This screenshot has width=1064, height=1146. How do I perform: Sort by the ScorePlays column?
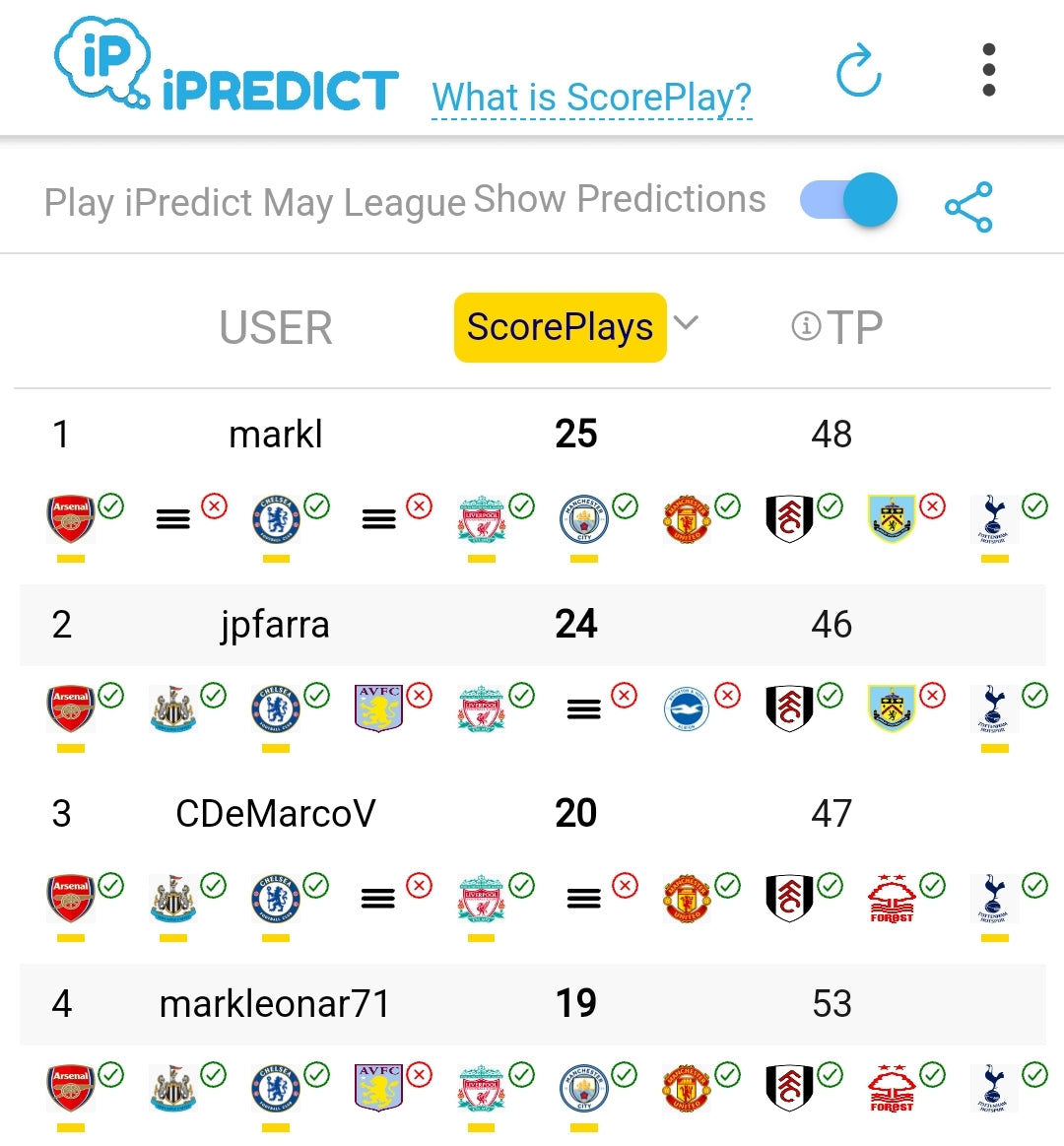[x=560, y=327]
